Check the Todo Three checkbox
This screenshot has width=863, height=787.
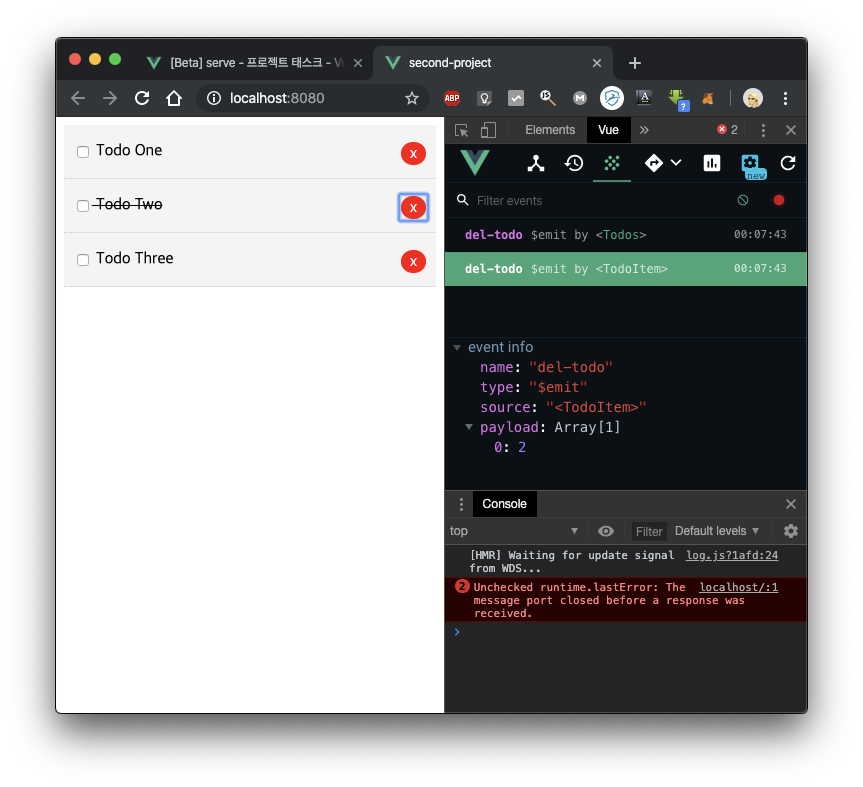[x=83, y=260]
